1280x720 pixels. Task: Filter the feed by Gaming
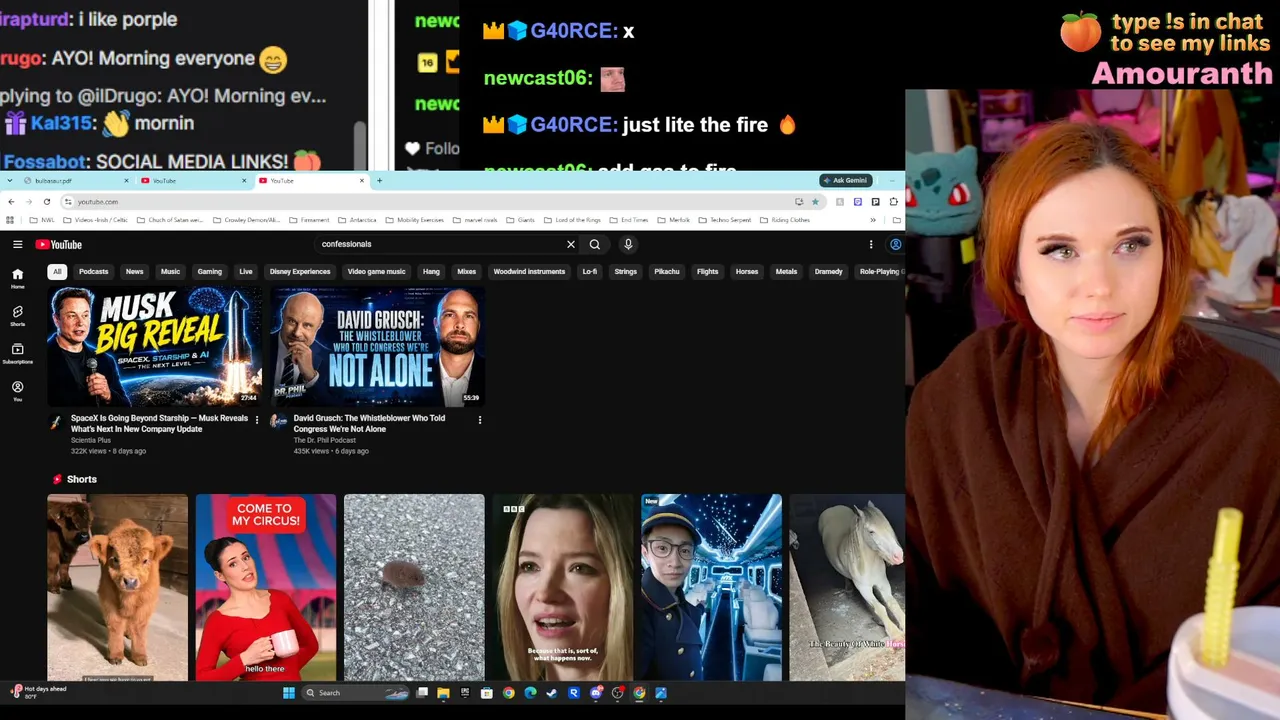click(x=210, y=272)
